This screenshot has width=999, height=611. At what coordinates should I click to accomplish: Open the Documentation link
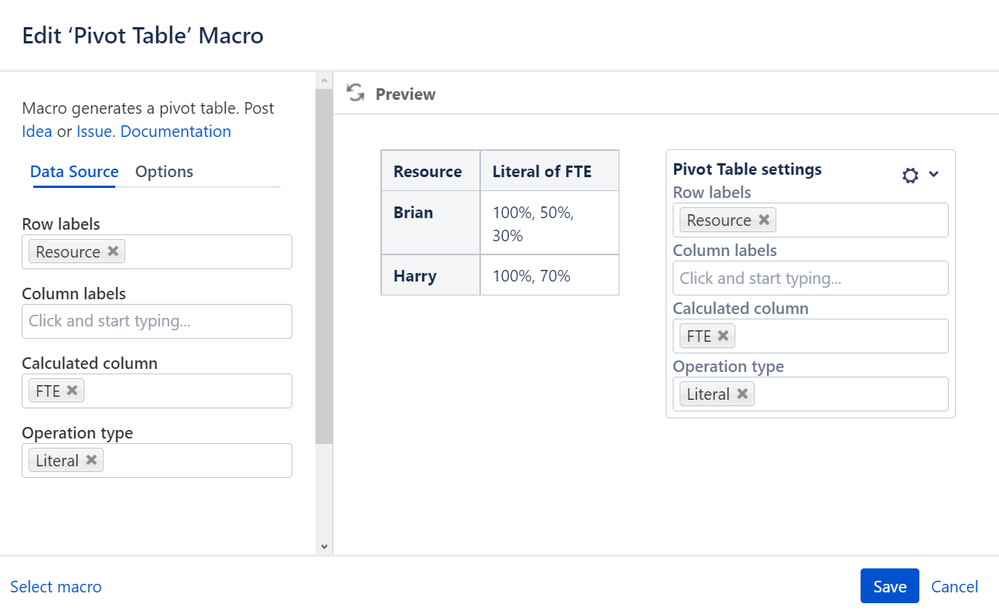click(176, 131)
